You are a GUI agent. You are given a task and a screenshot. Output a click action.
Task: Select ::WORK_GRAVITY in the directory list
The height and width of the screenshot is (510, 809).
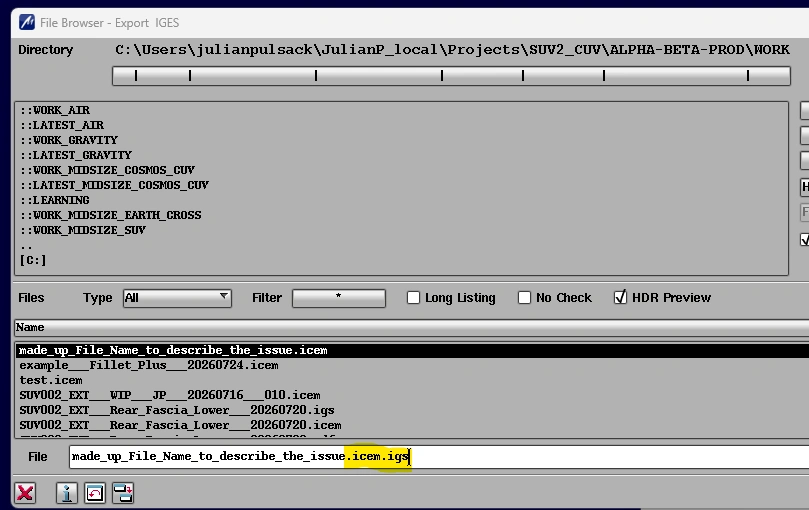click(x=69, y=140)
